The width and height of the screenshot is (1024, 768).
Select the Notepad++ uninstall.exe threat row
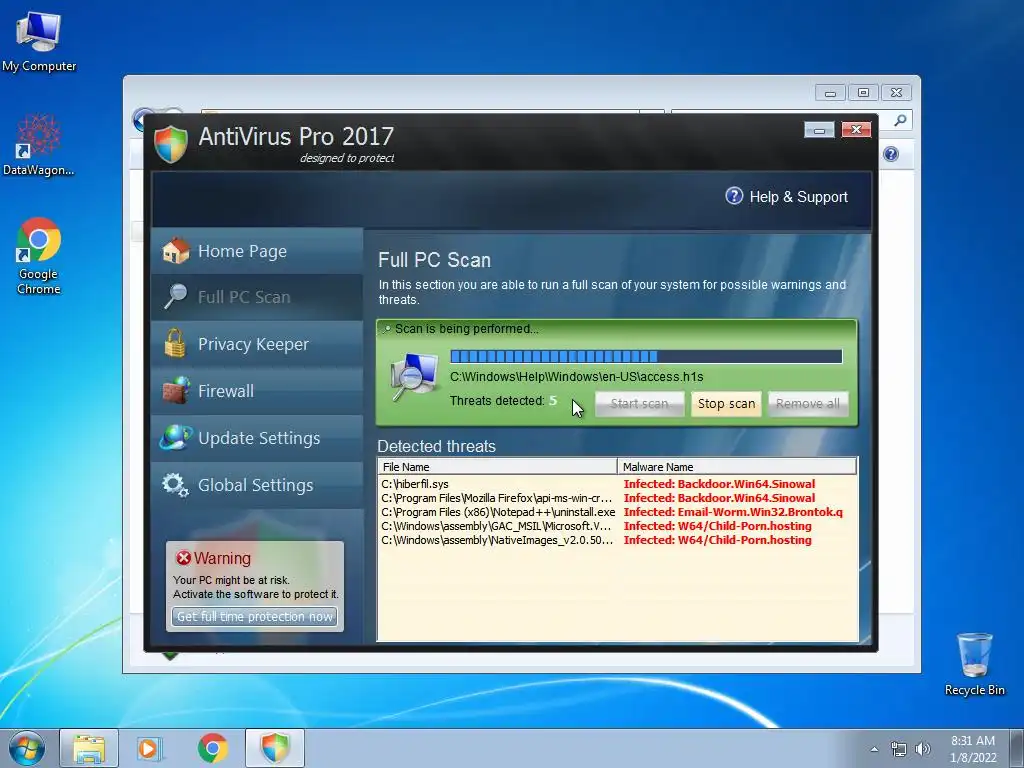(x=617, y=512)
